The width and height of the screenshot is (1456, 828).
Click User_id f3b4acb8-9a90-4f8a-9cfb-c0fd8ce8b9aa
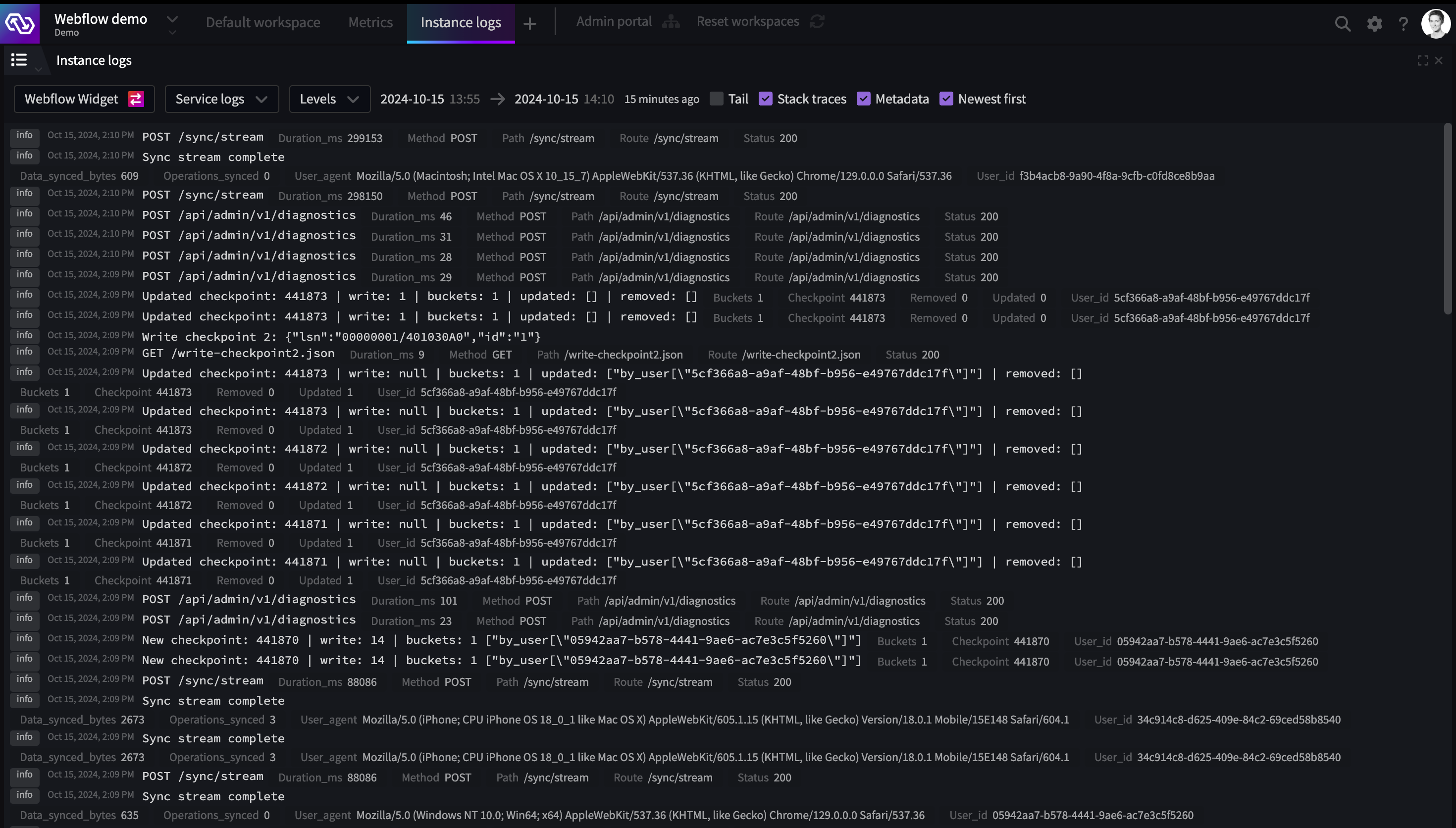pos(1095,176)
